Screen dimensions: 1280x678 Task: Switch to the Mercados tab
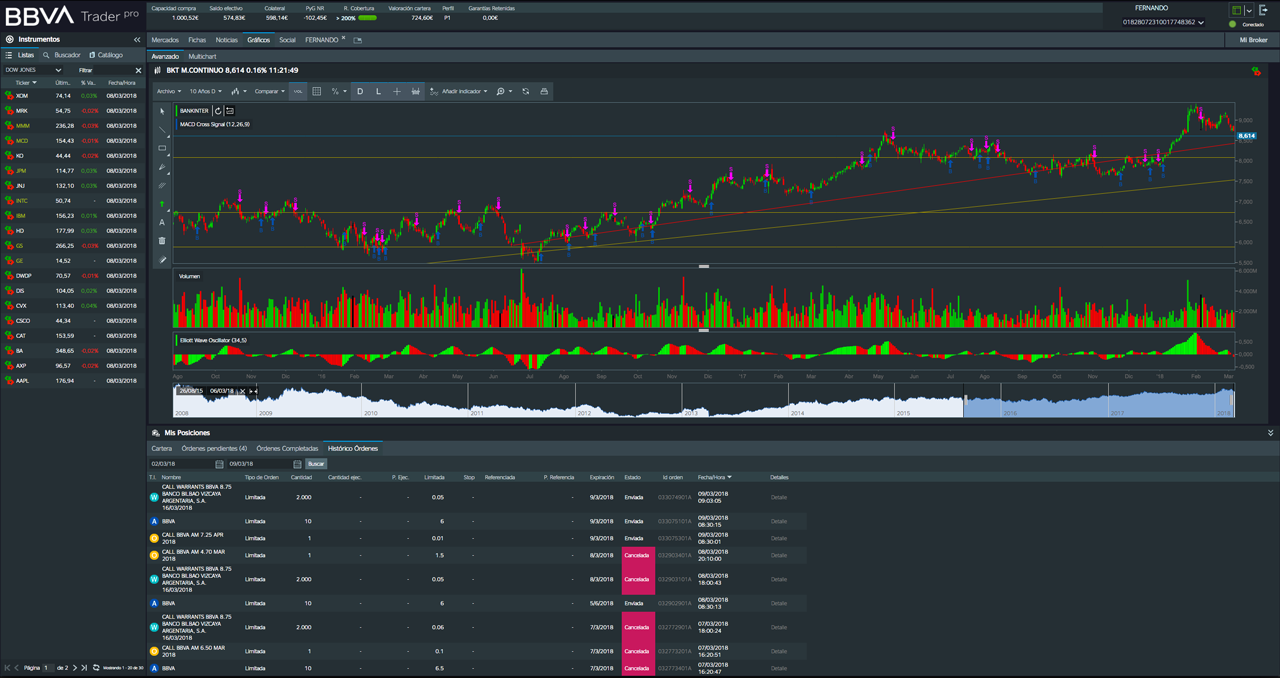pos(165,40)
